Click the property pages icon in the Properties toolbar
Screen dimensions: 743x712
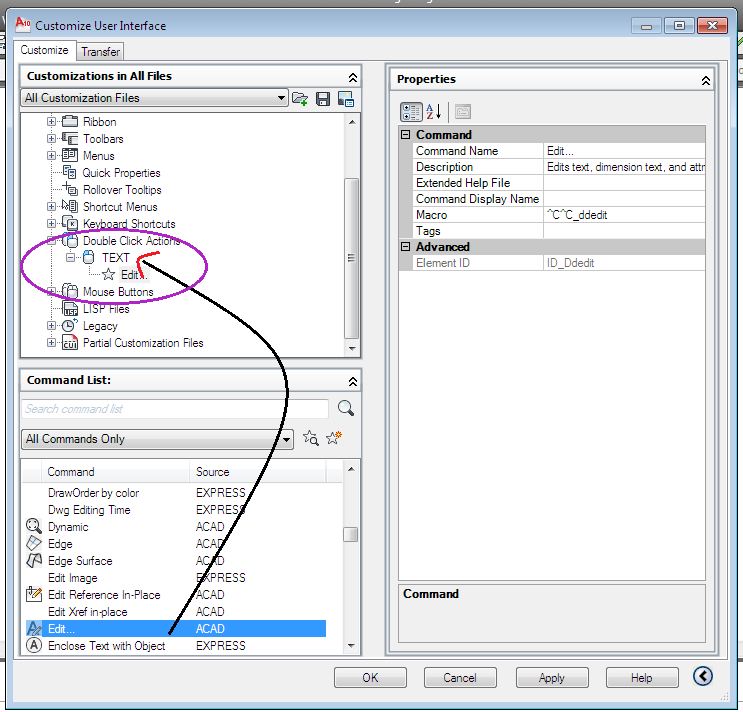[x=463, y=112]
